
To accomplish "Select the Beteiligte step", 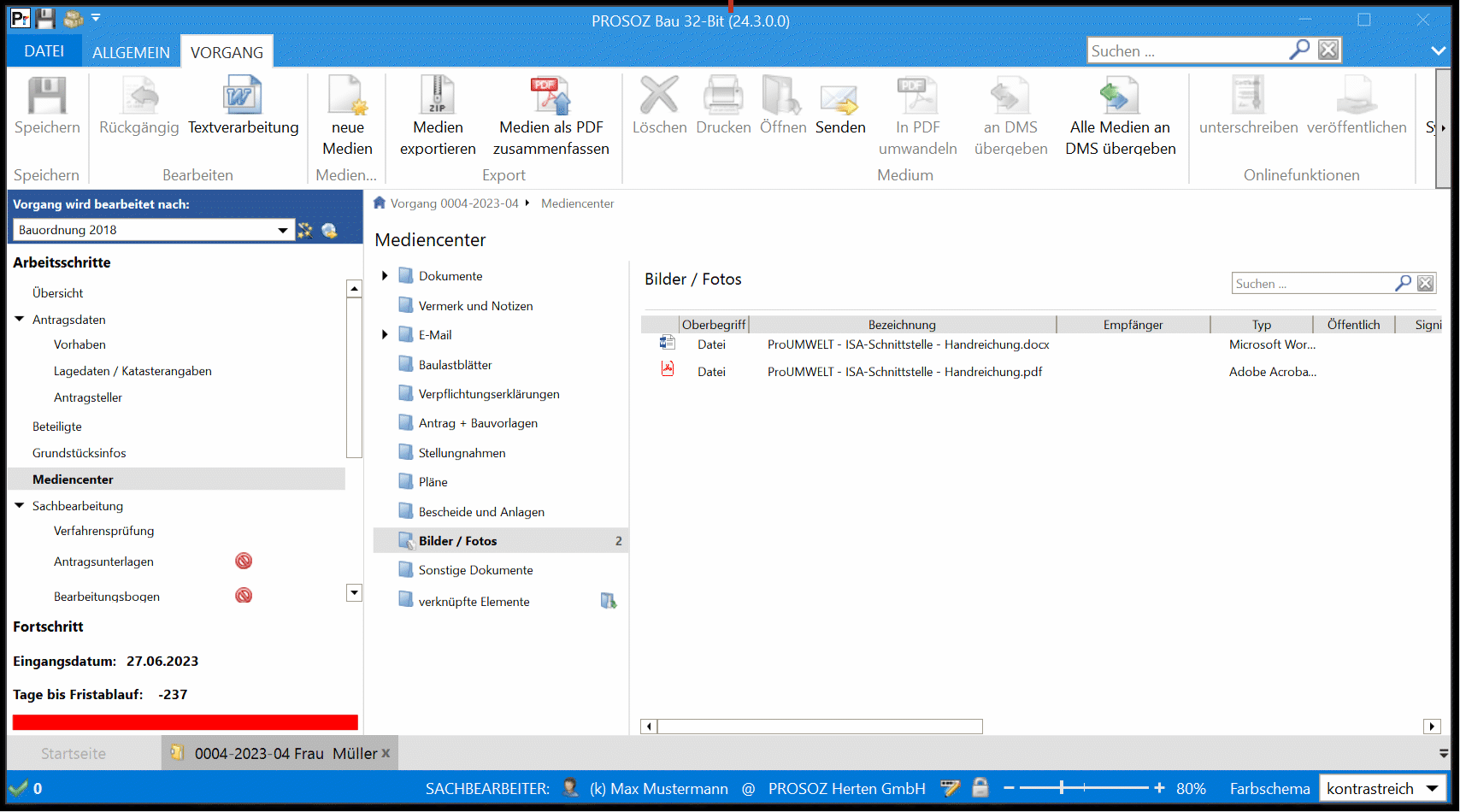I will (x=57, y=427).
